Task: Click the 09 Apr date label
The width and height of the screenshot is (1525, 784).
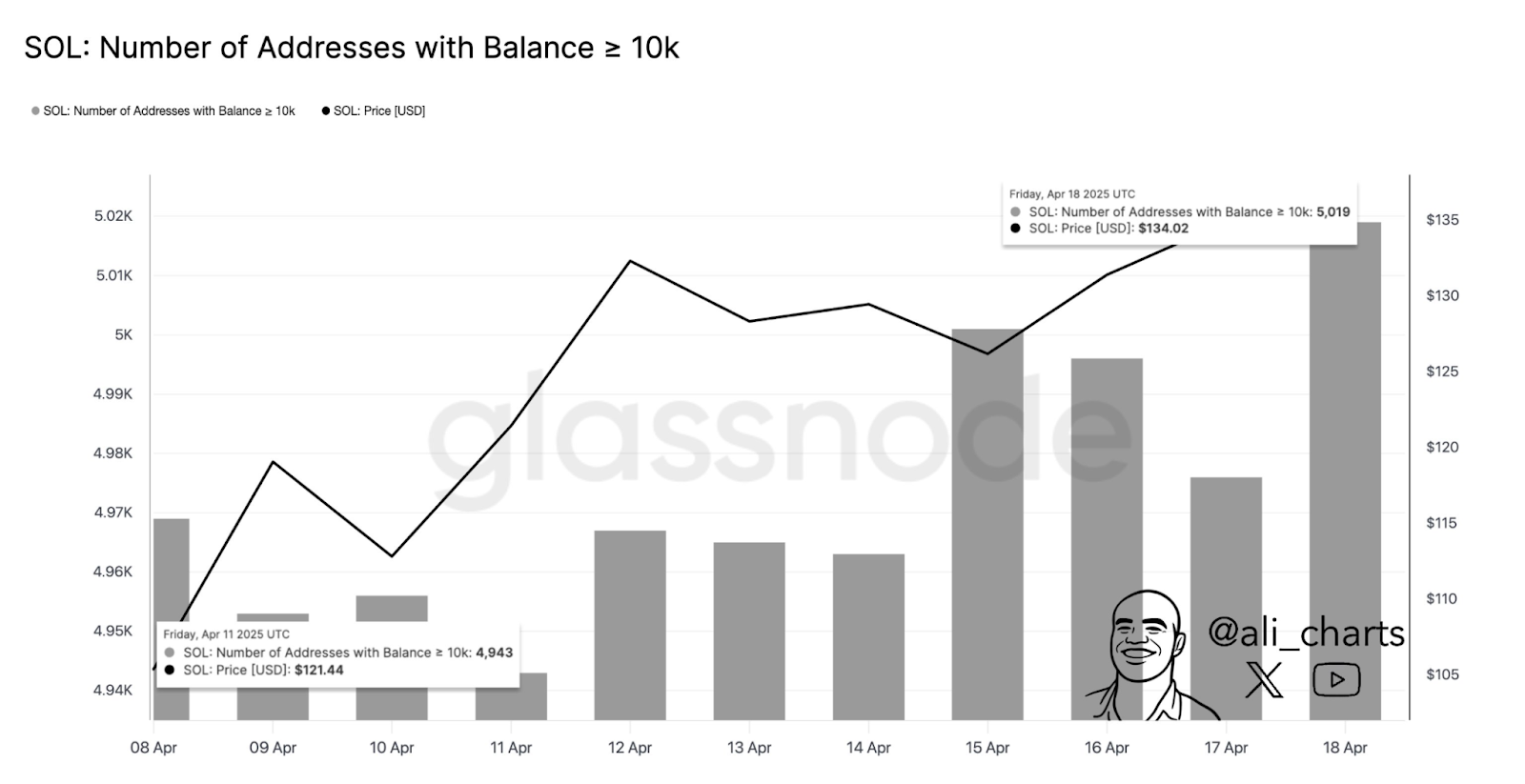Action: click(273, 748)
